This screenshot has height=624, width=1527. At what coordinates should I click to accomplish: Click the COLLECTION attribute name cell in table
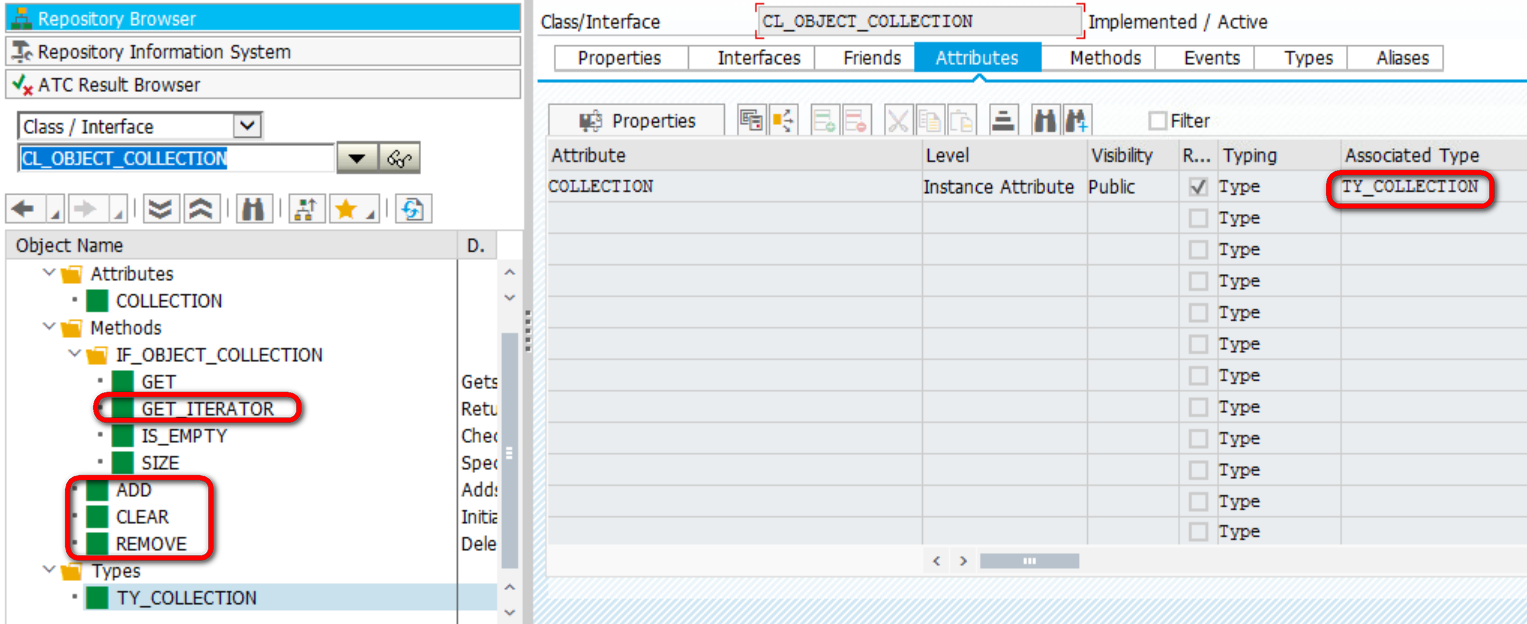pos(734,187)
